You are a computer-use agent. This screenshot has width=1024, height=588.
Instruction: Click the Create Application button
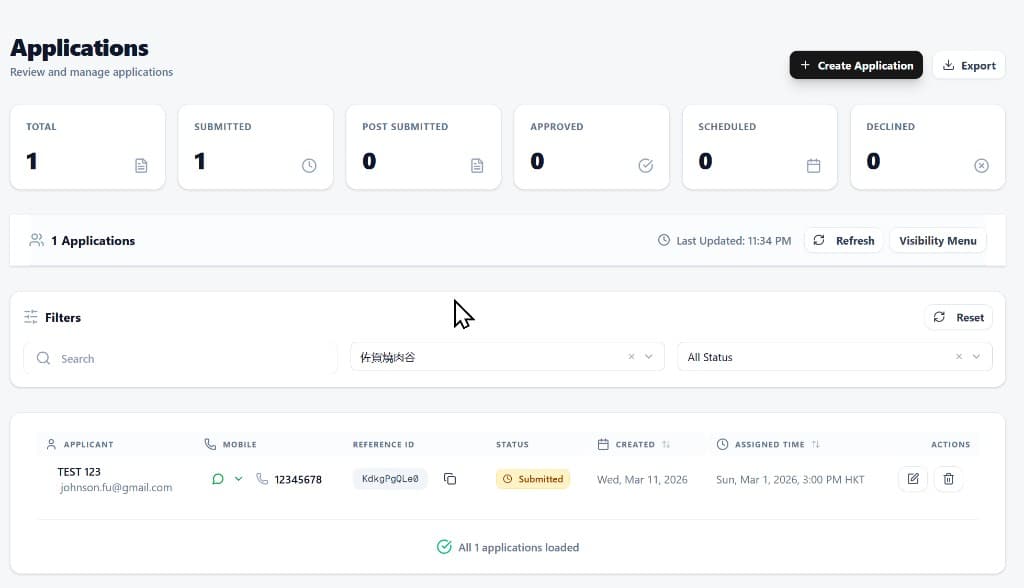coord(856,65)
